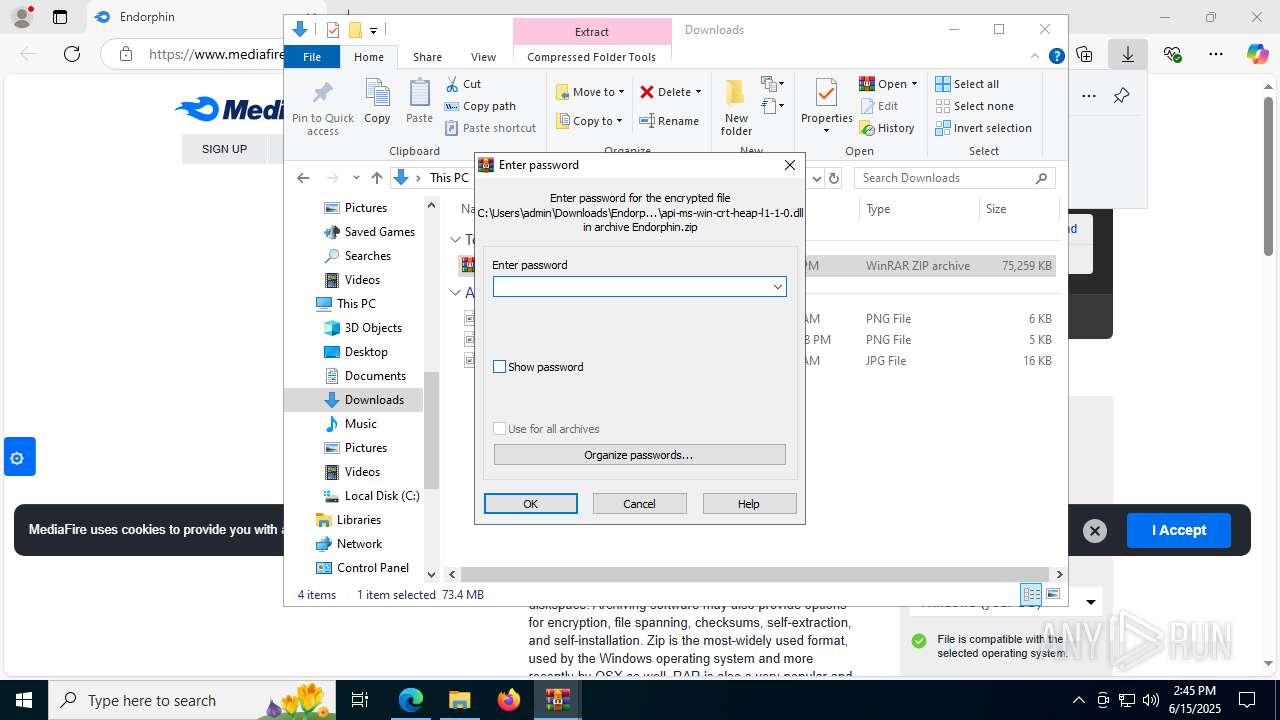Click Organize passwords button

639,455
